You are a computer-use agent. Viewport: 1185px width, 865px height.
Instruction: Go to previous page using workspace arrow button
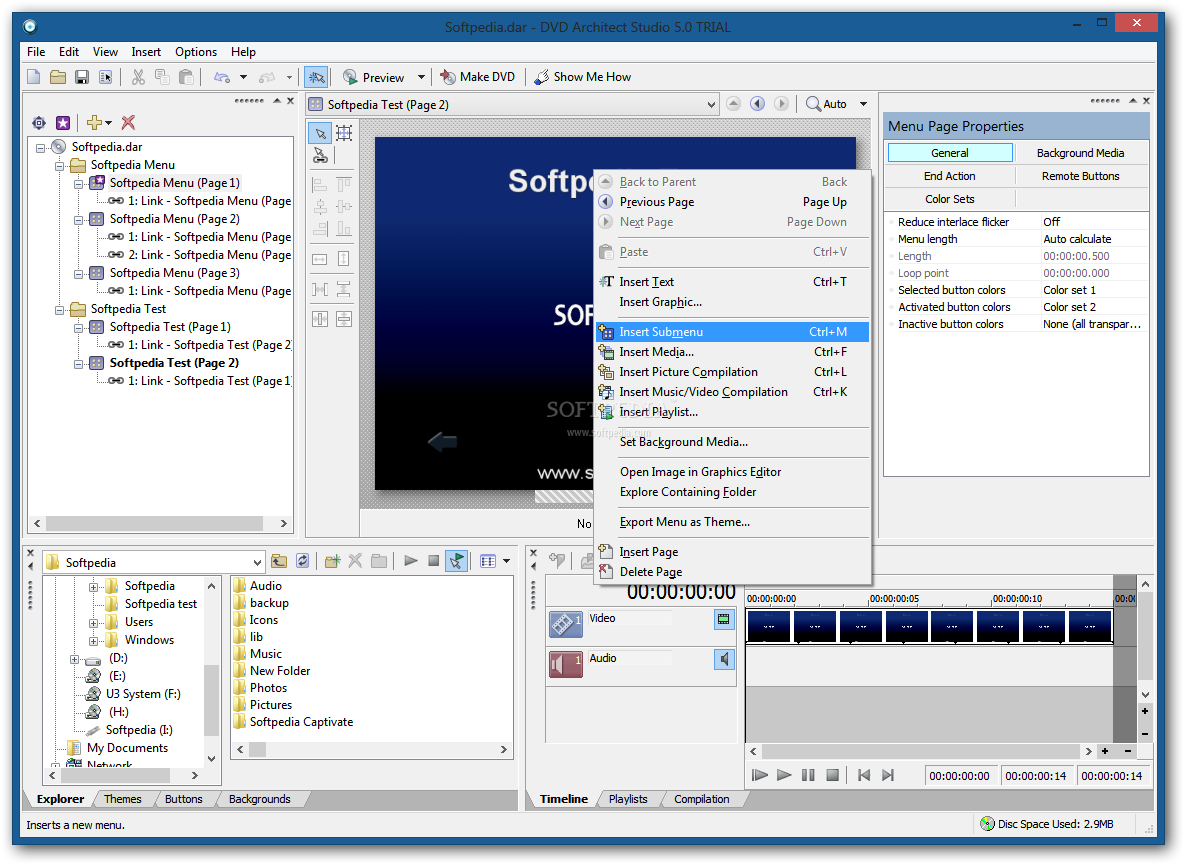click(x=757, y=103)
